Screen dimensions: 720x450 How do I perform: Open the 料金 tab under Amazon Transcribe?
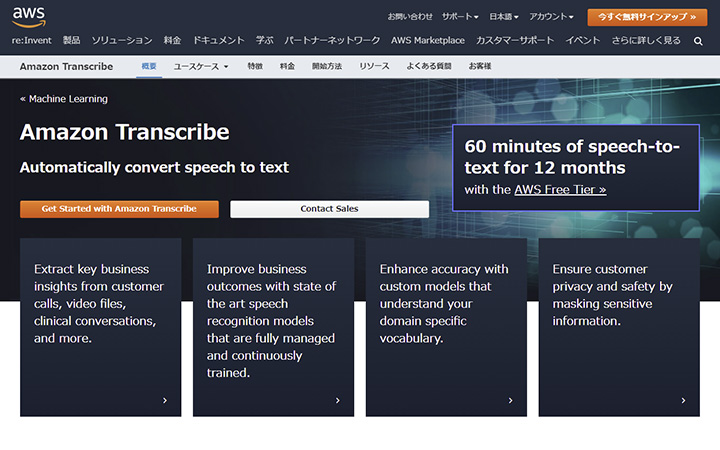point(287,66)
